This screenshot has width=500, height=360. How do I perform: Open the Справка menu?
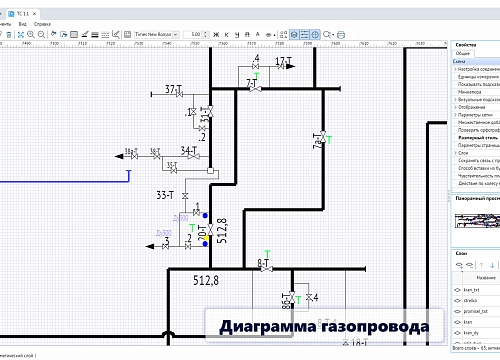[42, 24]
